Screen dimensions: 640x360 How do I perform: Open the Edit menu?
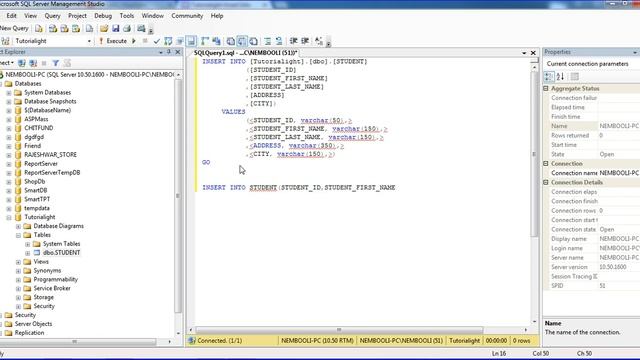(11, 16)
